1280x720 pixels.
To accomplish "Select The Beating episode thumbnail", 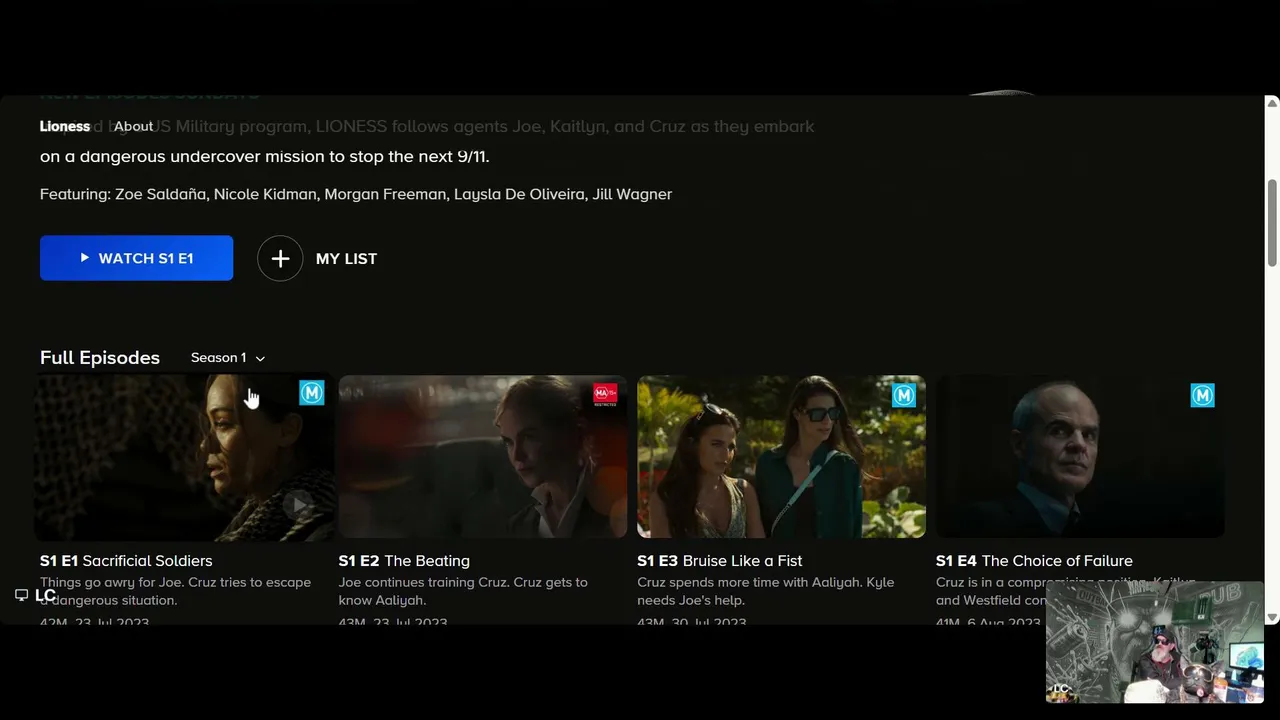I will [483, 457].
